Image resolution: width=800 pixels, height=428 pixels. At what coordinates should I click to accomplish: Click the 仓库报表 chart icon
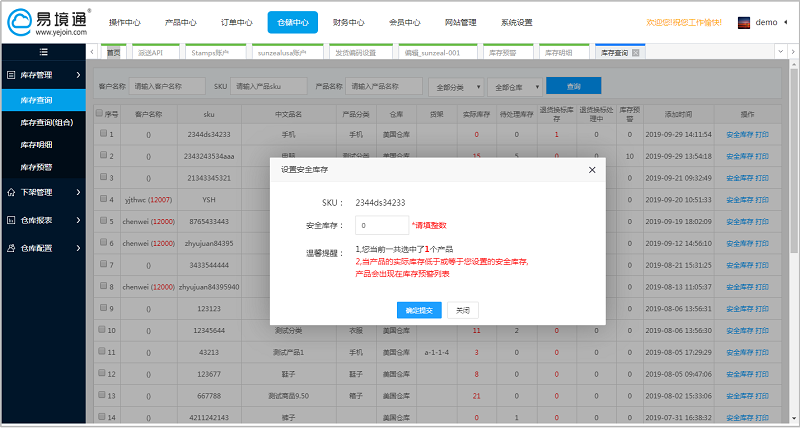10,220
